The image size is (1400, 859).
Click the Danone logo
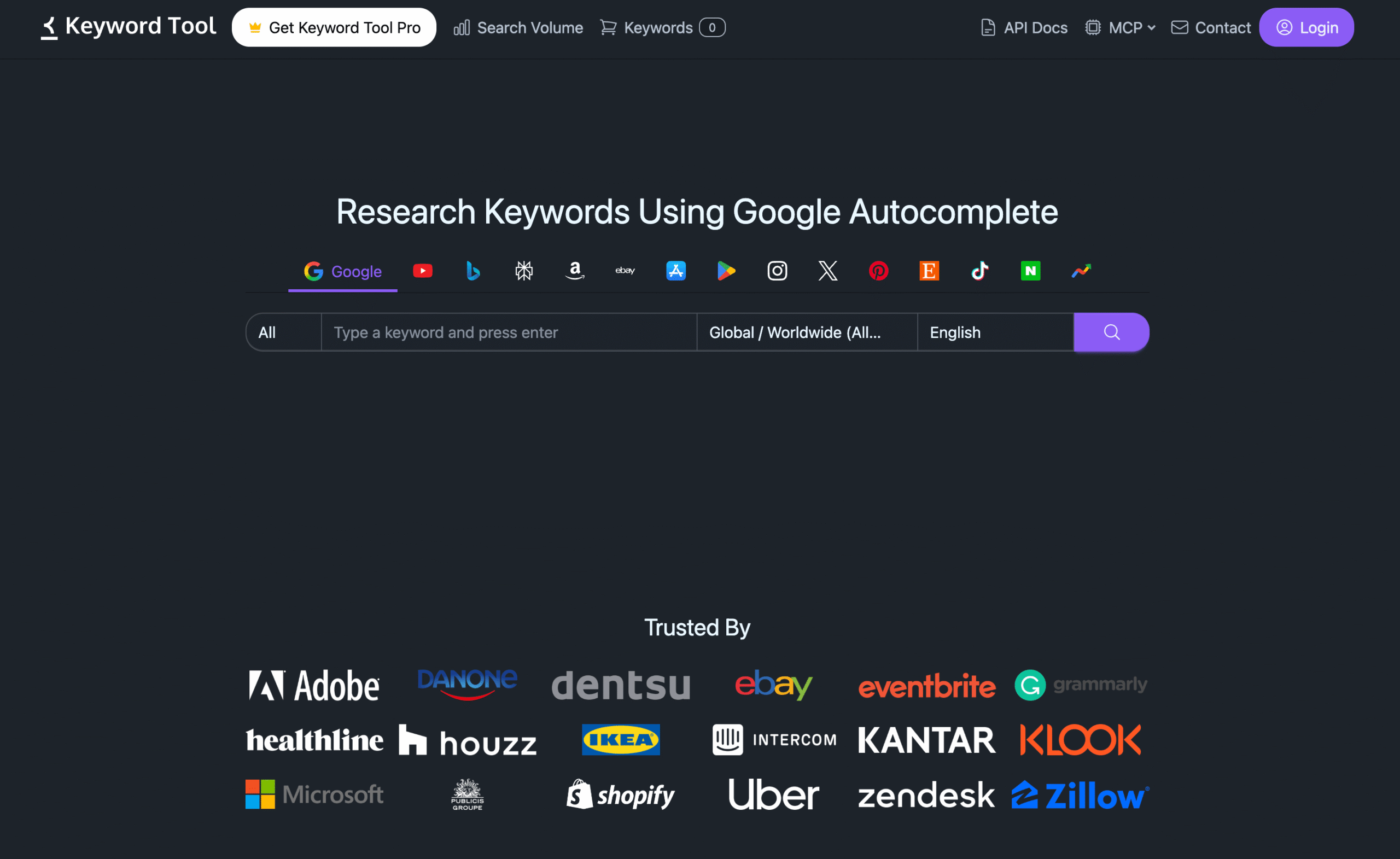(x=467, y=684)
